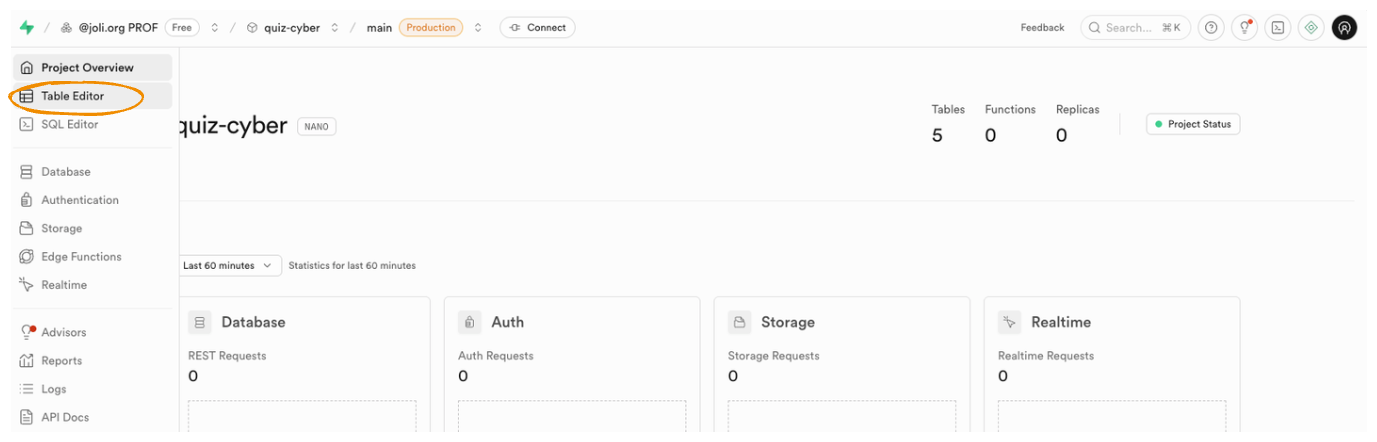Expand the quiz-cyber project switcher
Image resolution: width=1377 pixels, height=442 pixels.
[x=335, y=28]
